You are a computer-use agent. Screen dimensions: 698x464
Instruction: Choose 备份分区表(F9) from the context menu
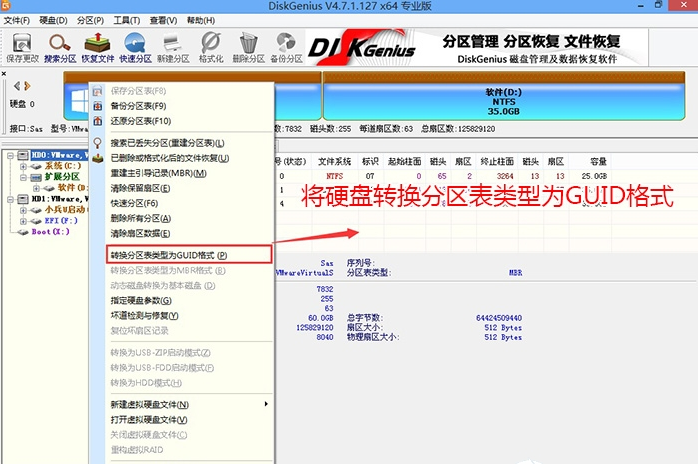(x=138, y=106)
